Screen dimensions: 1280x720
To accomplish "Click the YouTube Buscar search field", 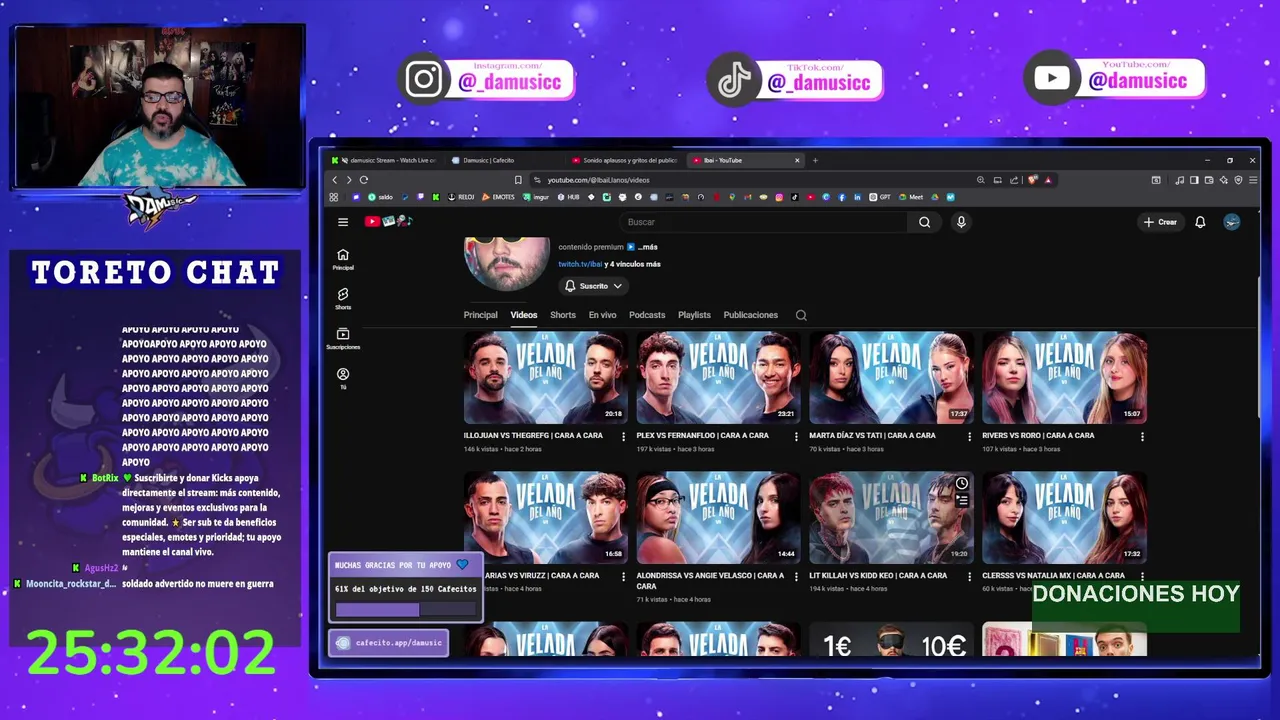I will [762, 222].
